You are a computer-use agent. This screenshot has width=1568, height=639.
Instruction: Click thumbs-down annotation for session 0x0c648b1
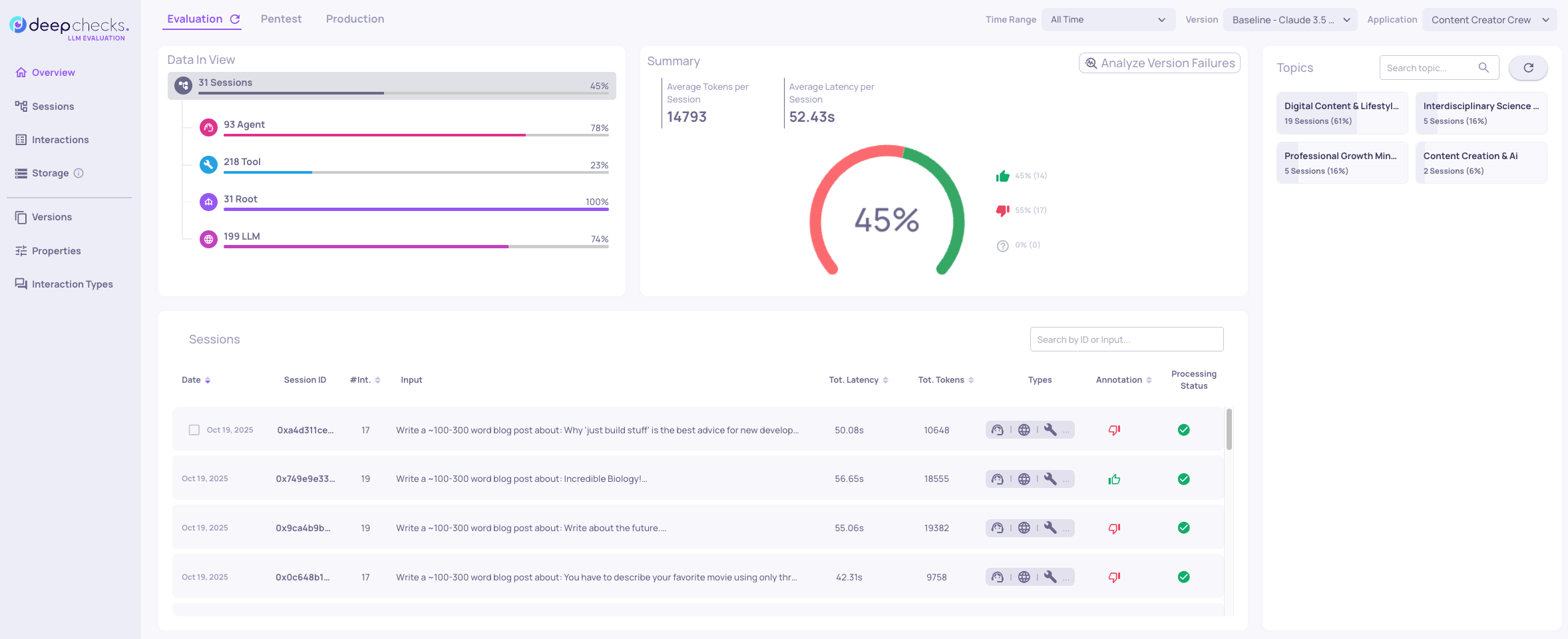coord(1114,577)
